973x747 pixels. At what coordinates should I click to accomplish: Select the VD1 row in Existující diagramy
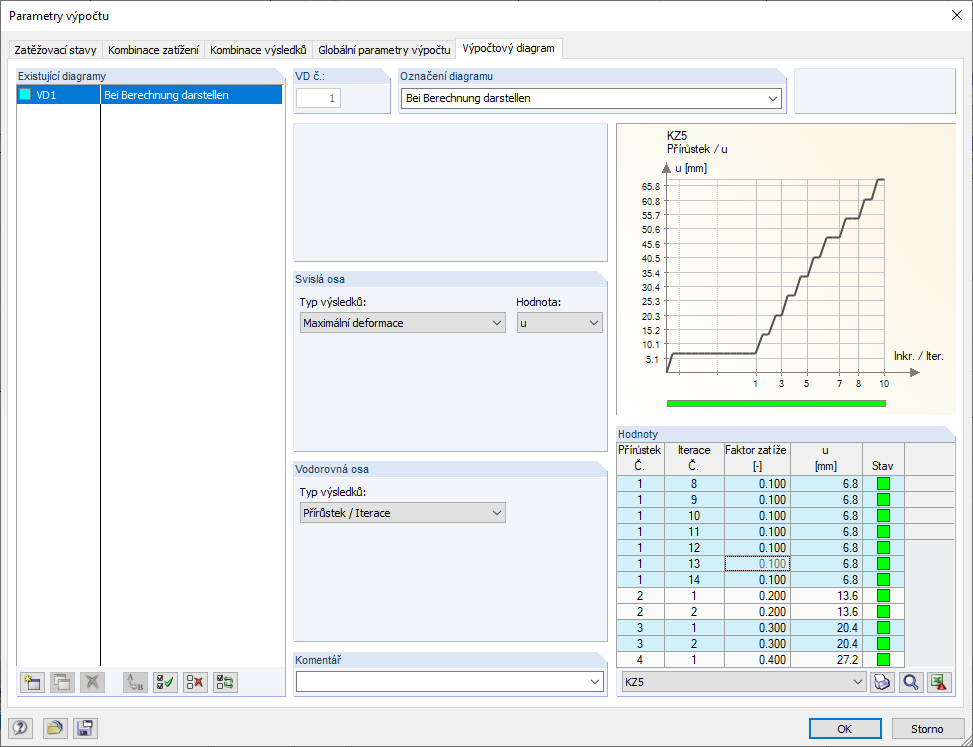point(149,95)
